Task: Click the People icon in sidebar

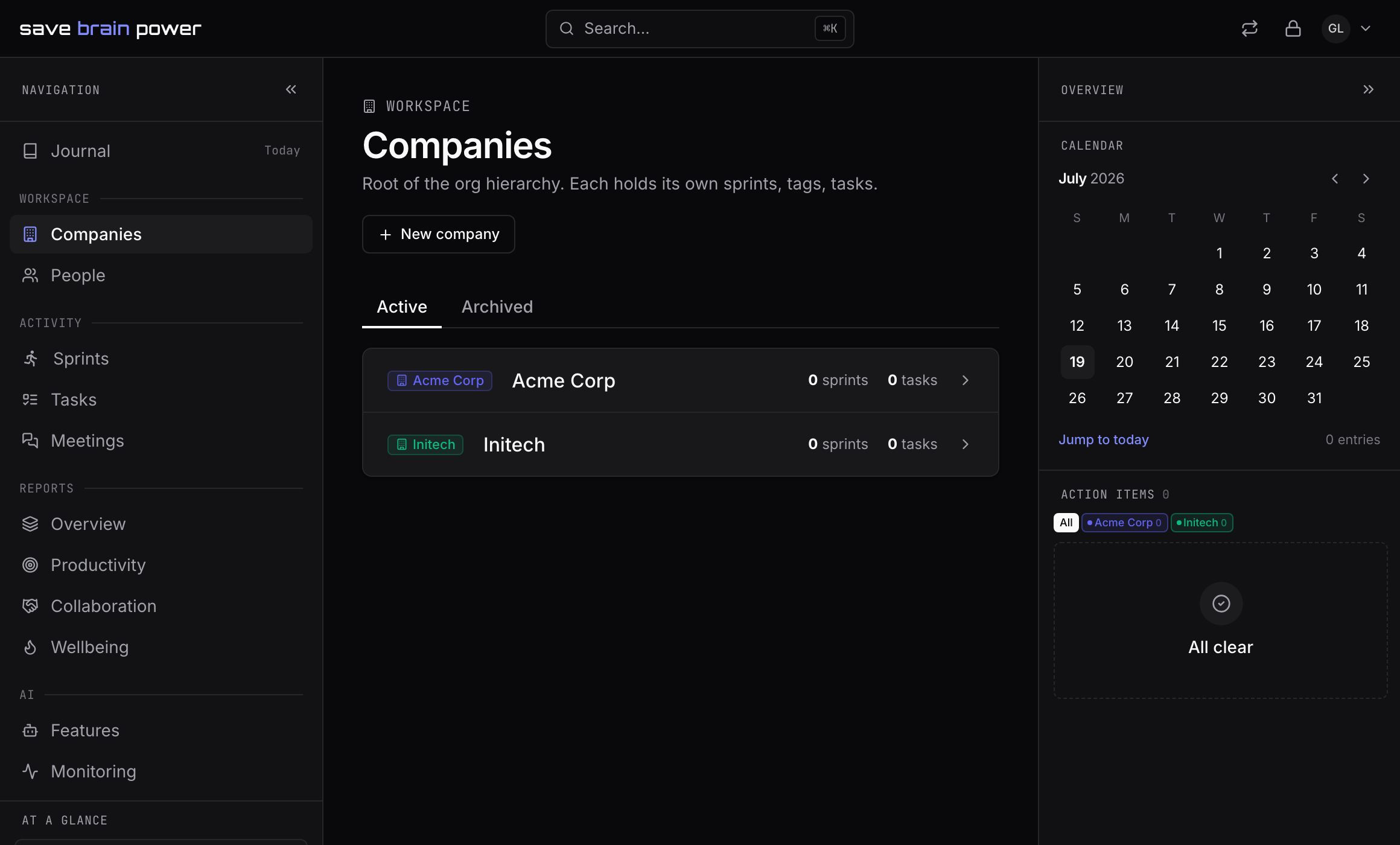Action: pos(30,275)
